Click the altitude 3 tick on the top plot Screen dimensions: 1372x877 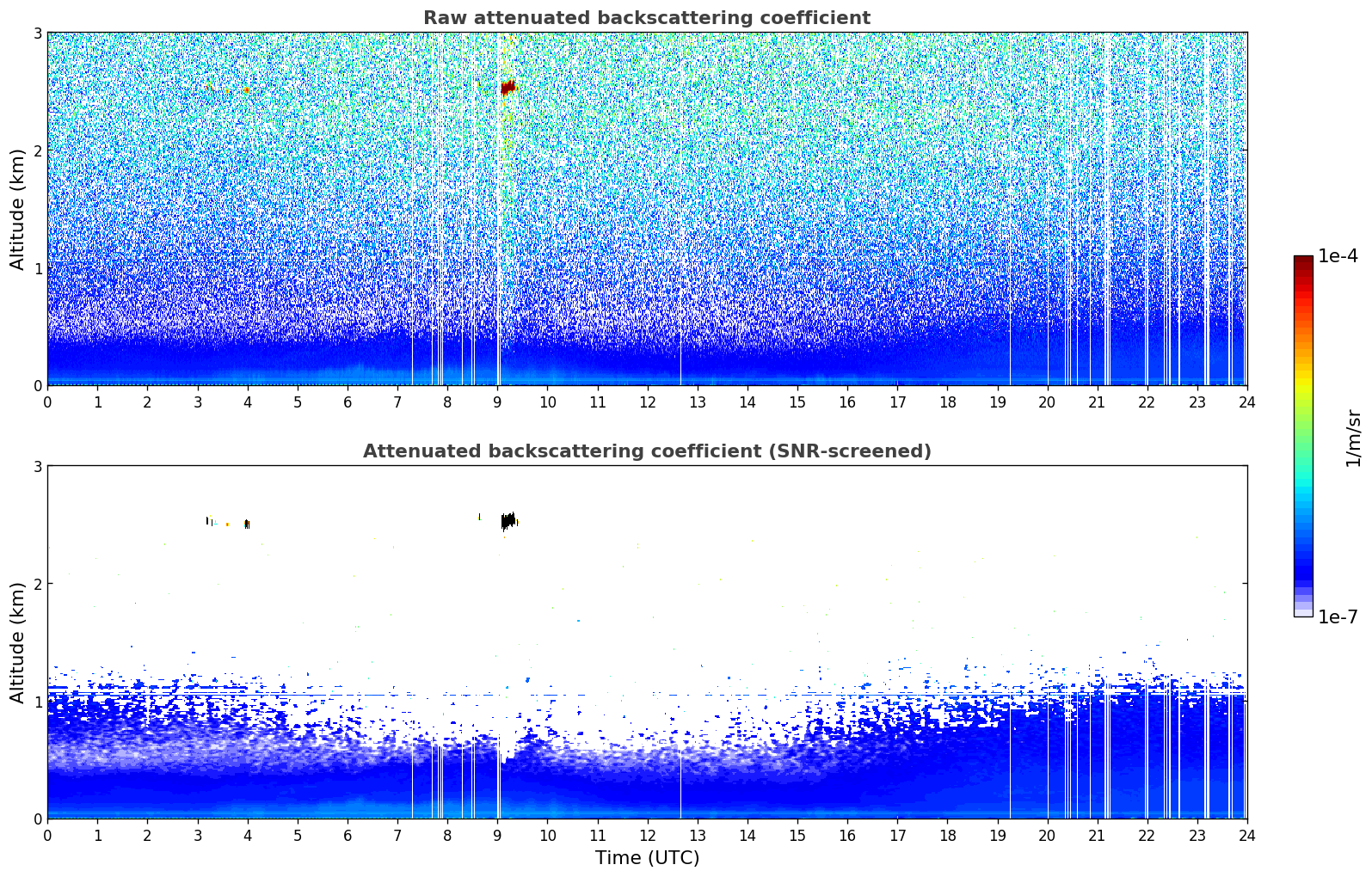[37, 33]
